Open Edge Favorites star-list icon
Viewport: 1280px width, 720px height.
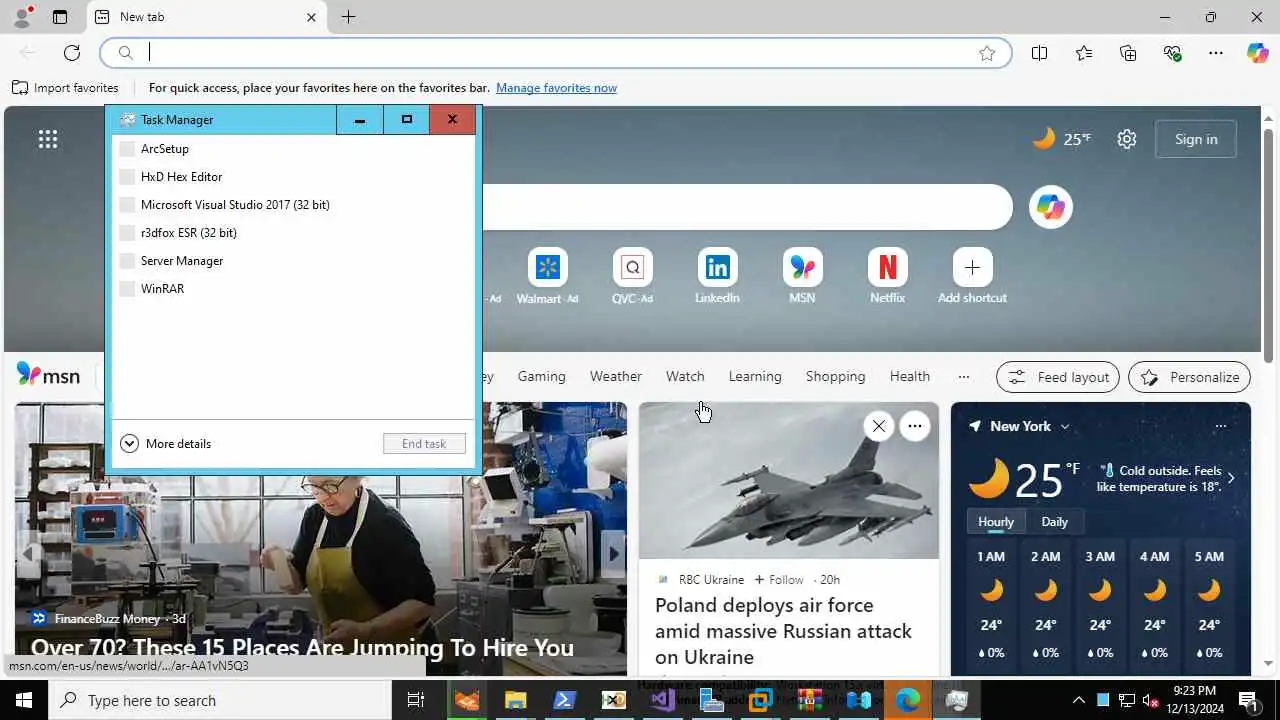pyautogui.click(x=1084, y=53)
